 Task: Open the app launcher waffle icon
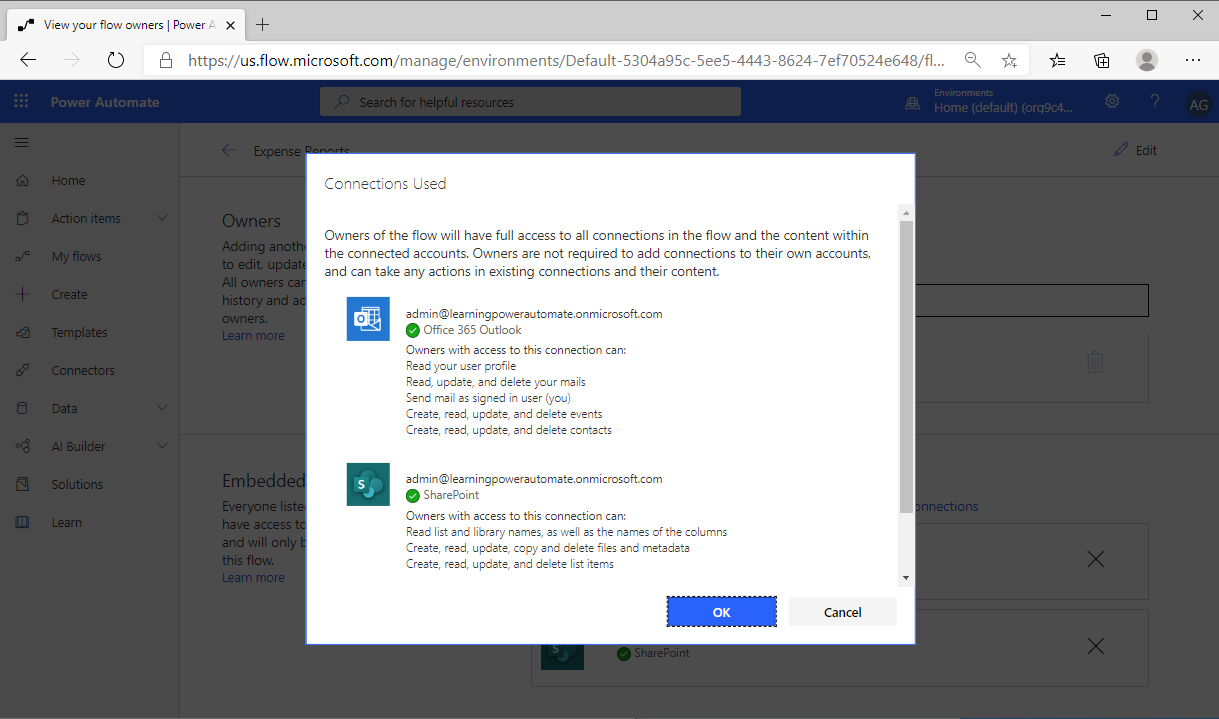(22, 101)
